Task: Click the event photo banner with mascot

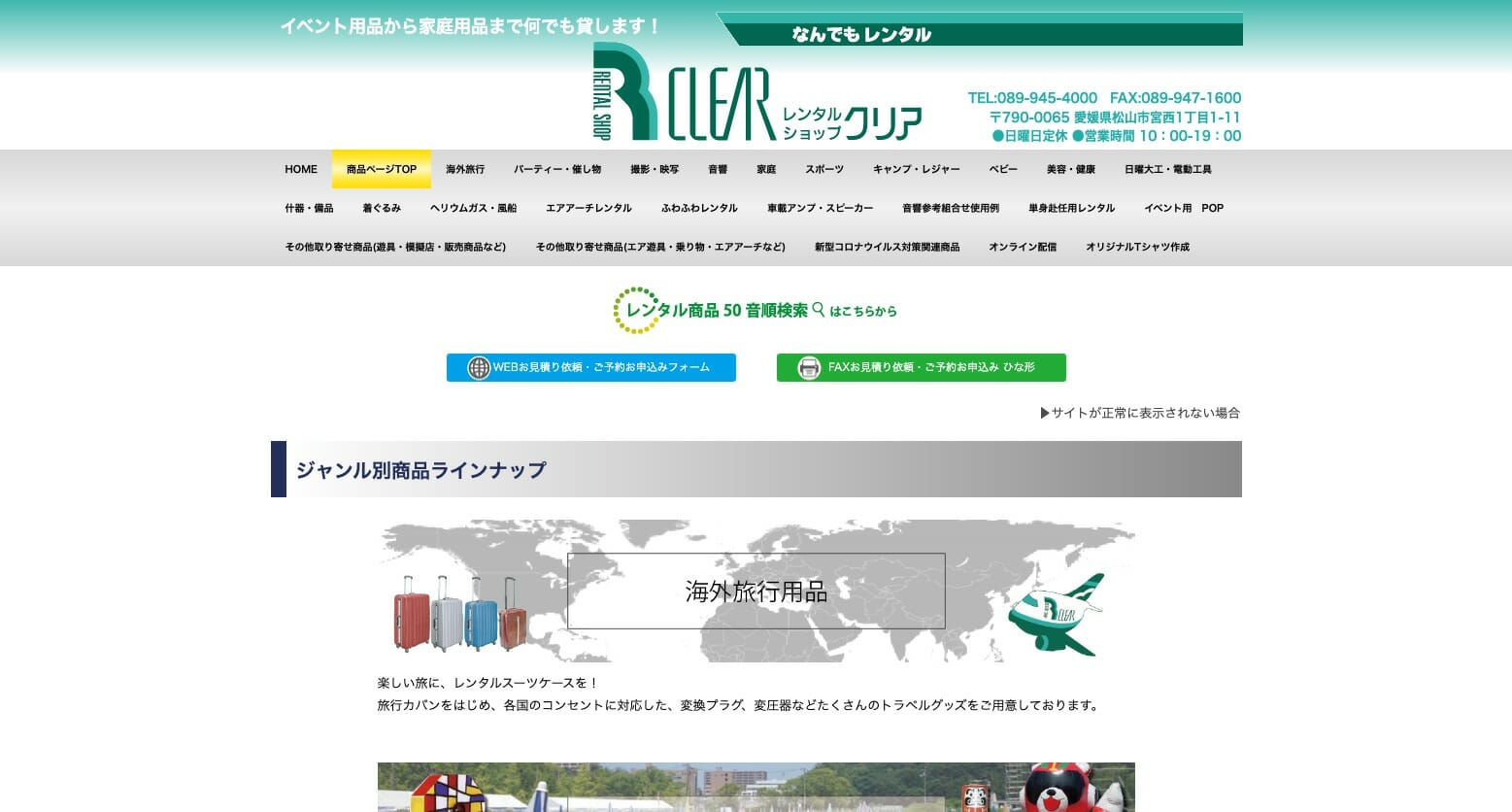Action: (x=756, y=788)
